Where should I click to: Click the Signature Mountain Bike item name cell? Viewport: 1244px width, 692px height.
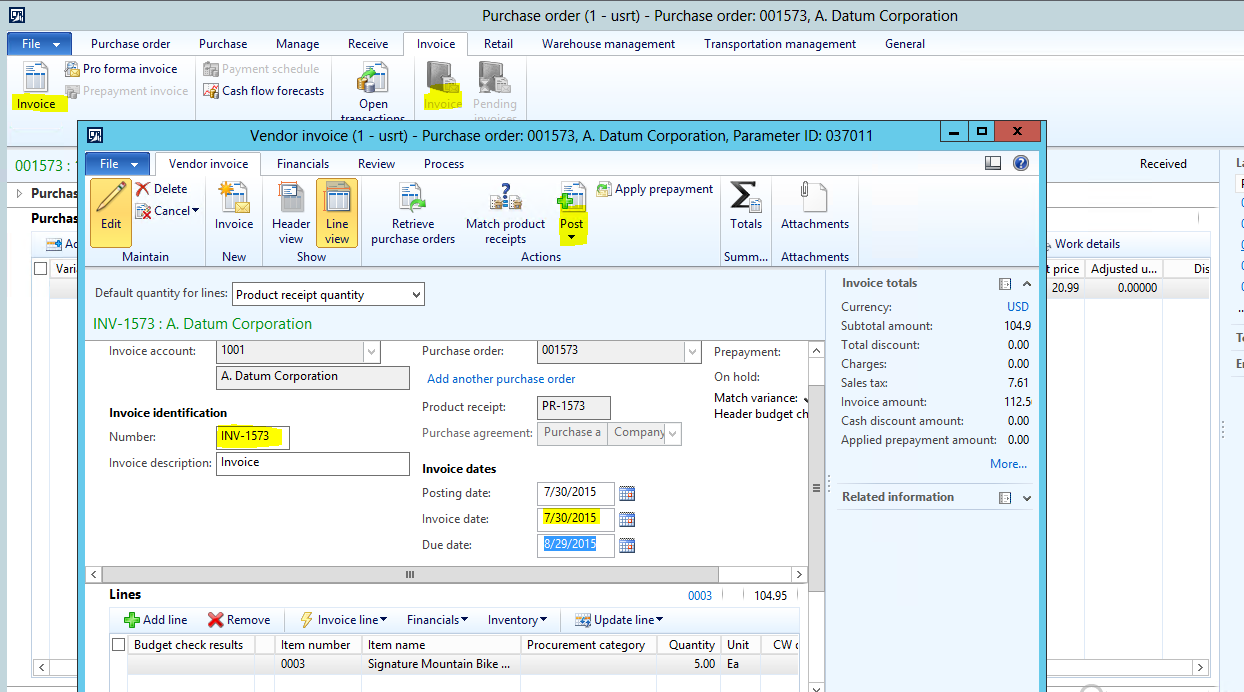(440, 664)
